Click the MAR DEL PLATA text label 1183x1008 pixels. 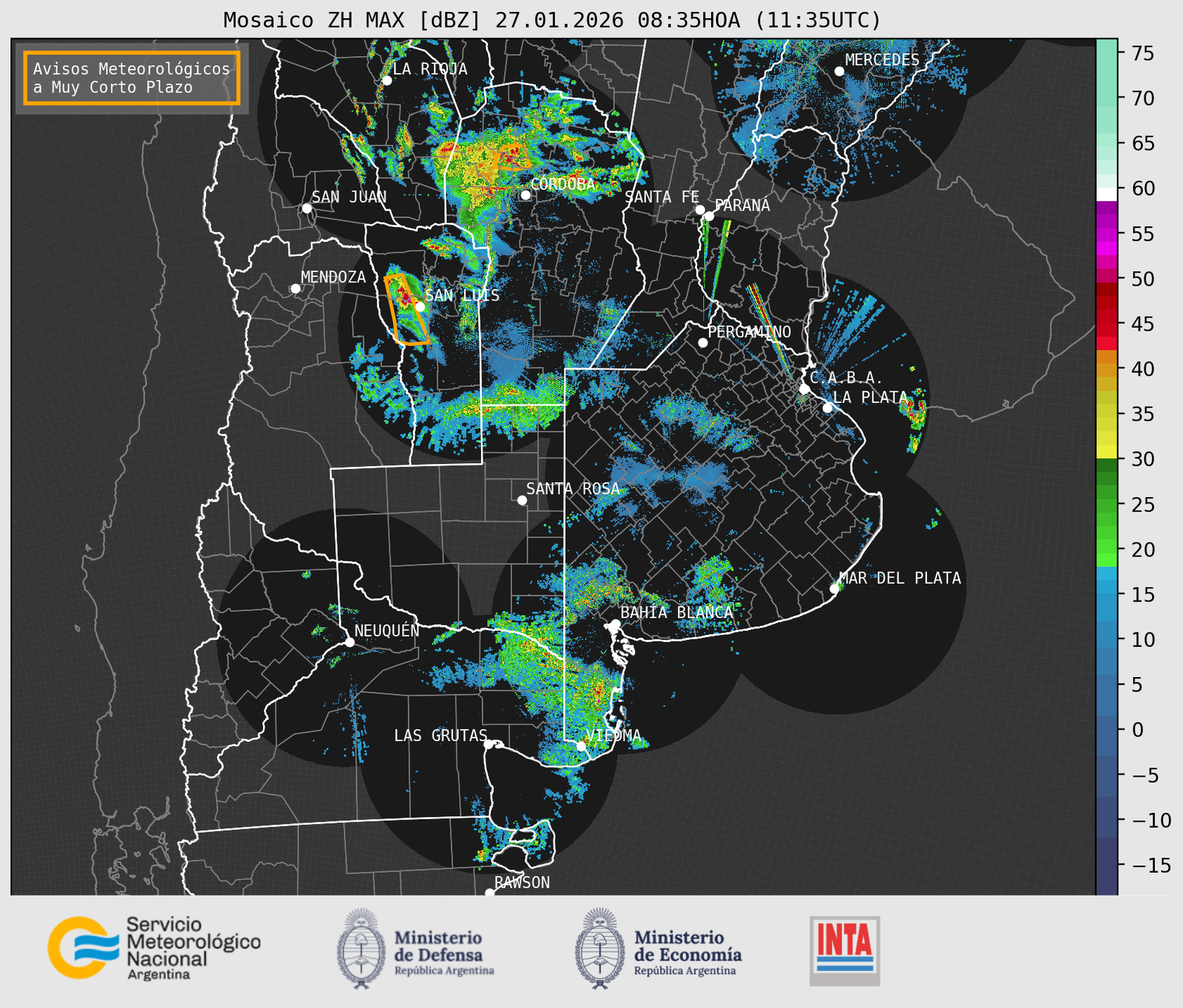point(900,578)
